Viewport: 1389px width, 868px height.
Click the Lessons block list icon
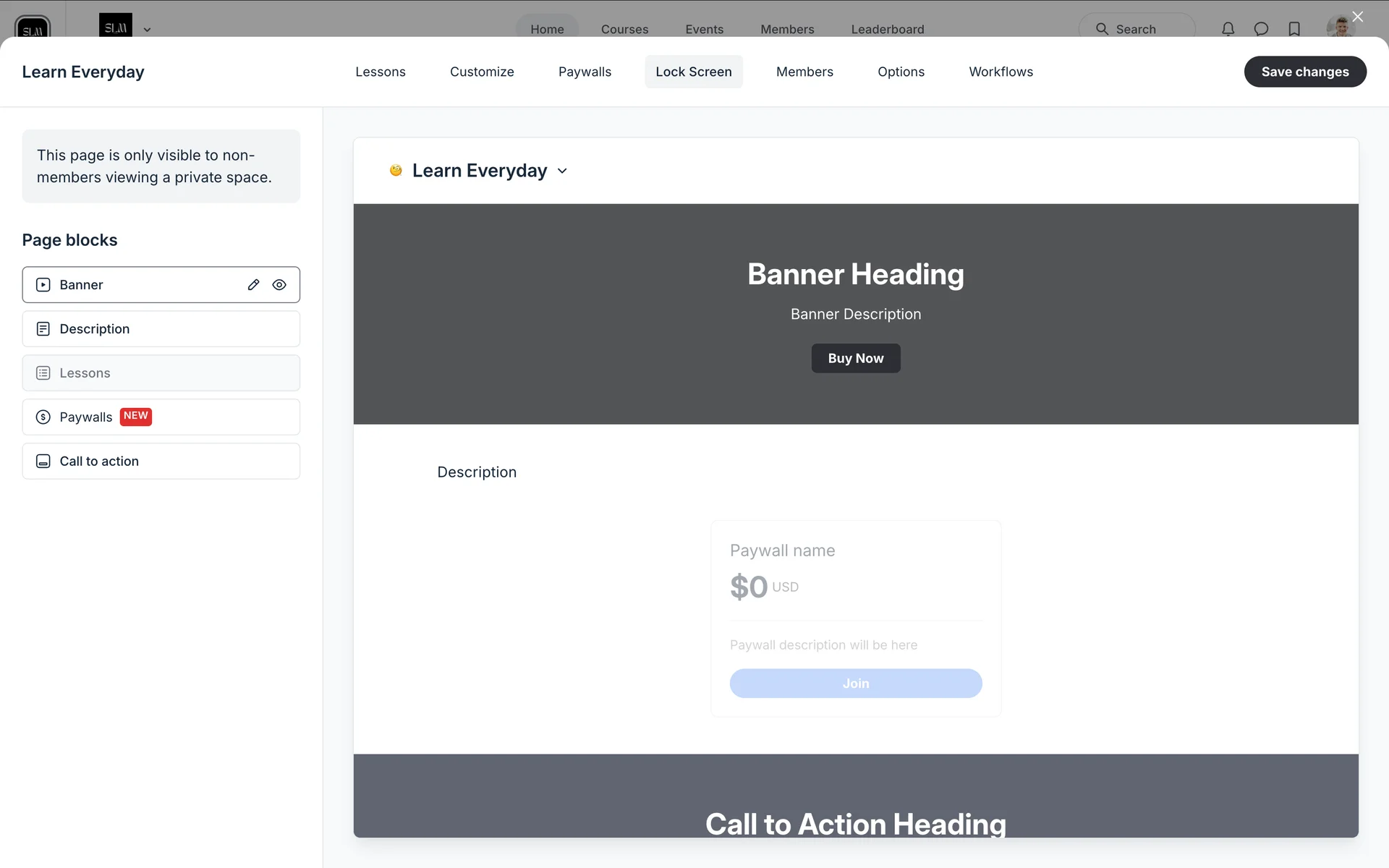pyautogui.click(x=43, y=373)
